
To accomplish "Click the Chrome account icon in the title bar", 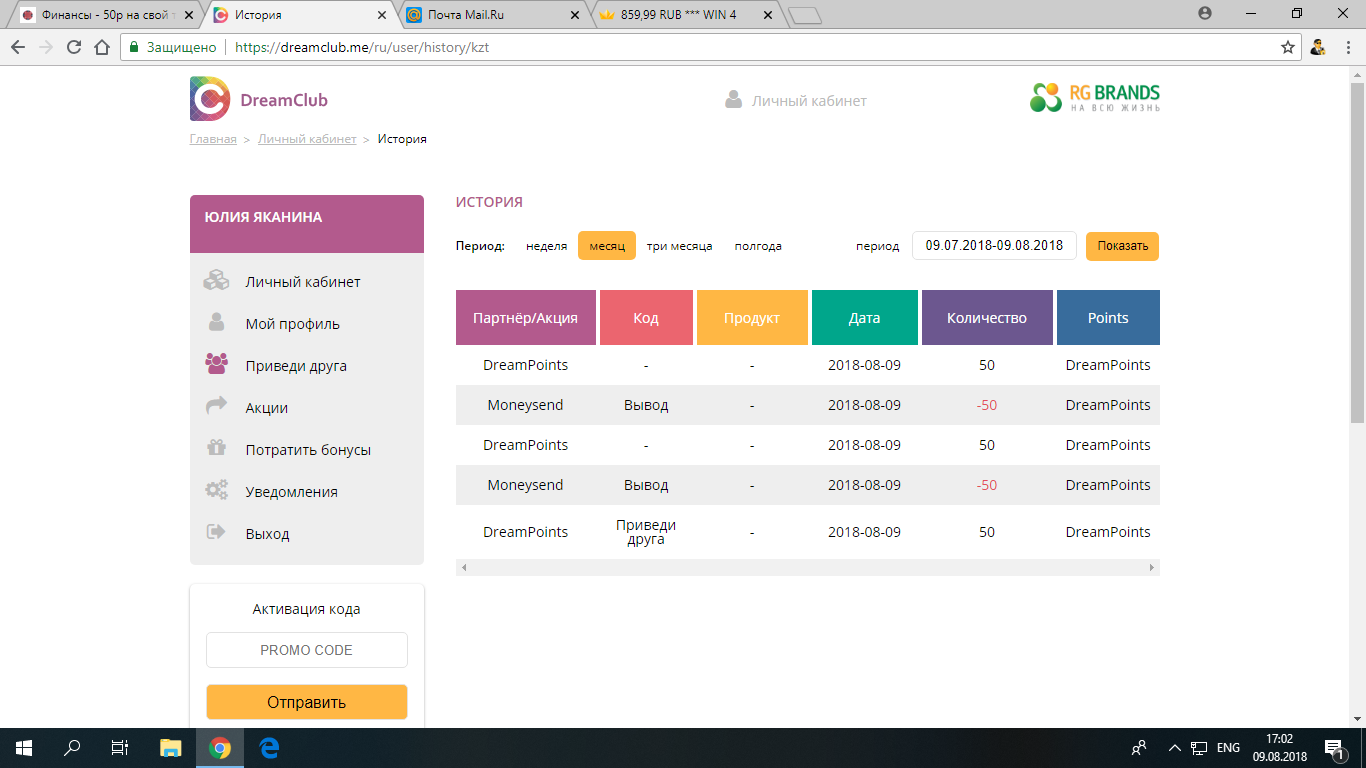I will coord(1205,14).
